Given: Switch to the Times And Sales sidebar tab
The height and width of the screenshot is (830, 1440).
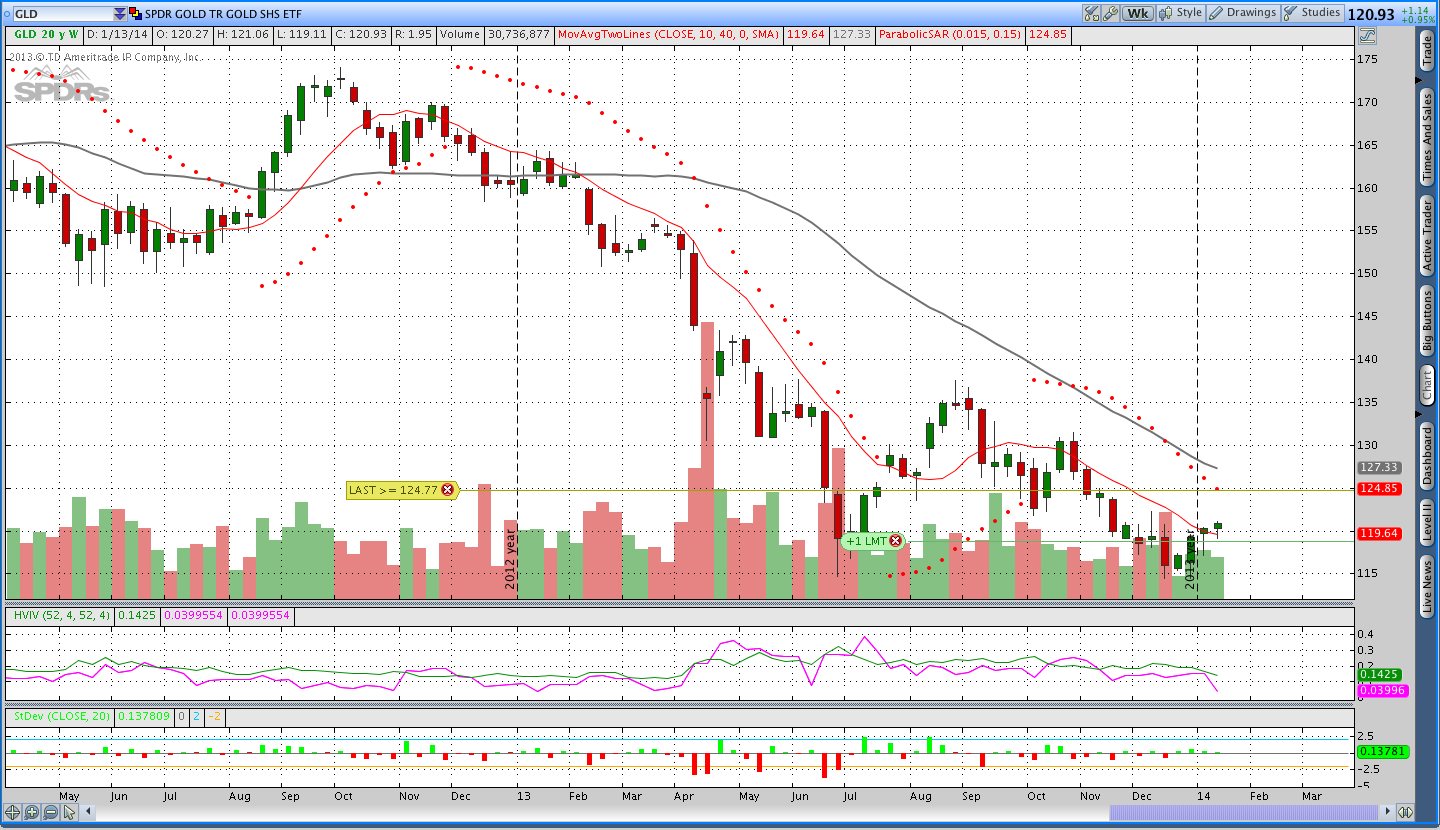Looking at the screenshot, I should click(1427, 136).
